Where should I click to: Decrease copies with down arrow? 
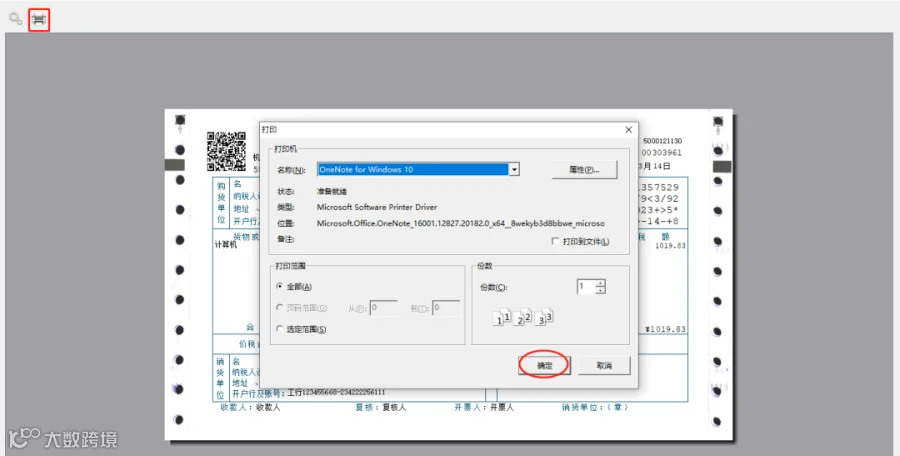pyautogui.click(x=600, y=289)
